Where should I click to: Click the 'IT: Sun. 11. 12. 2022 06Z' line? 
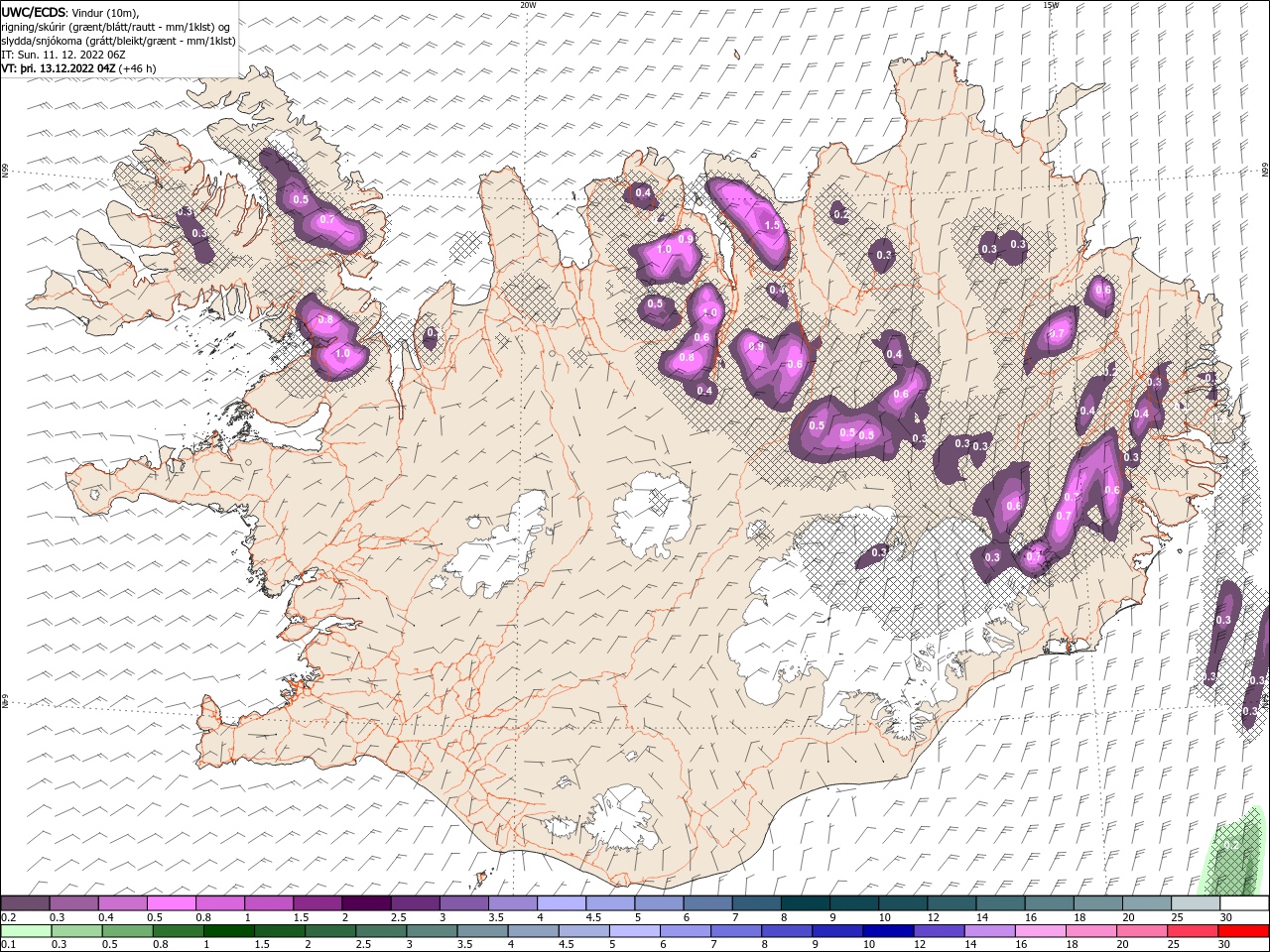click(x=64, y=55)
